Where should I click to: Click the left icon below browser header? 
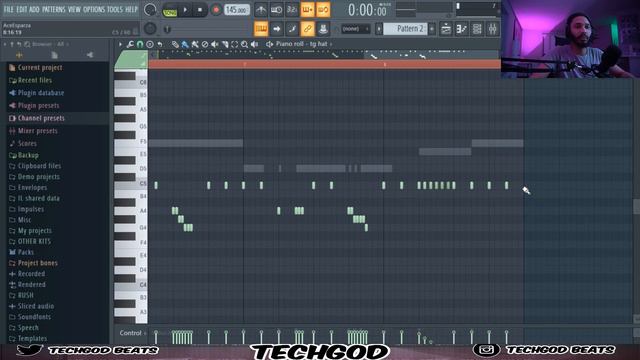coord(19,55)
